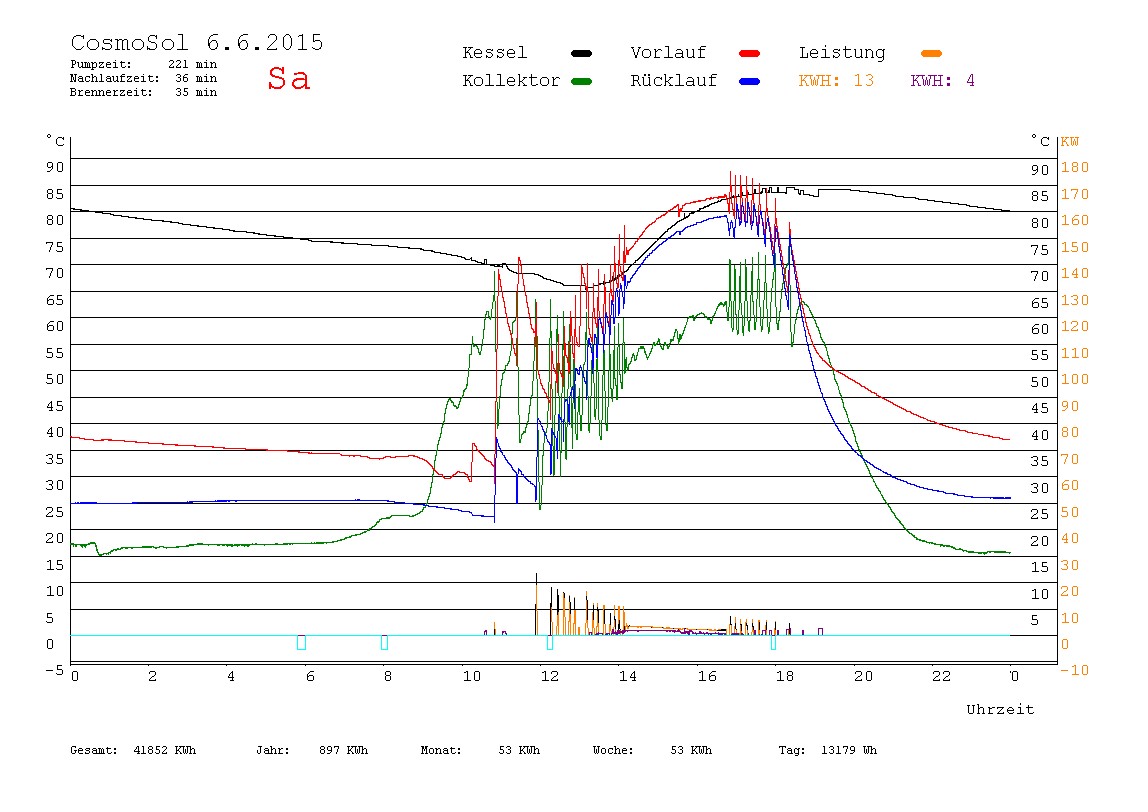Click the orange KWH: 13 value
1148x812 pixels.
point(836,81)
